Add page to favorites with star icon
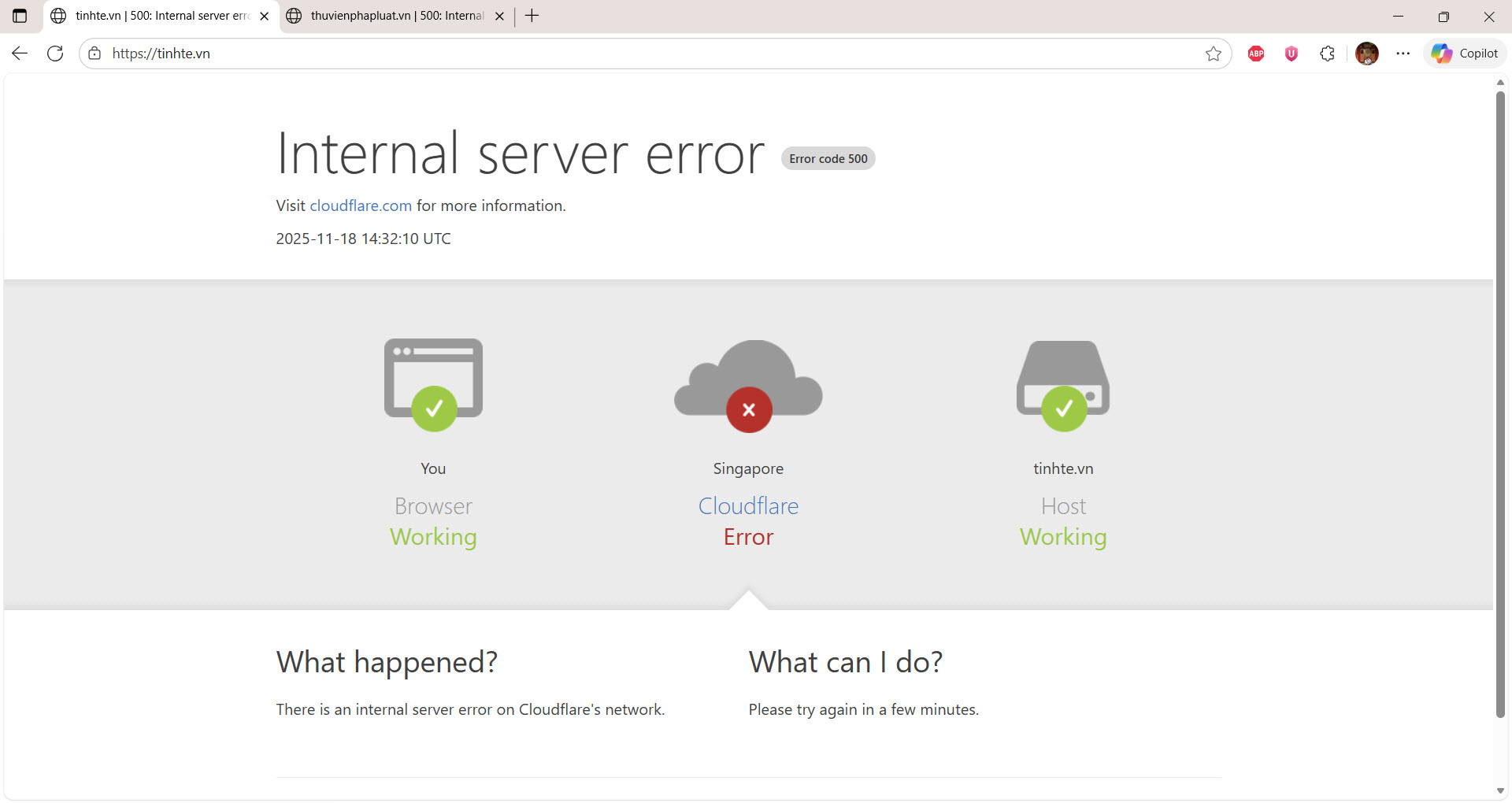1512x803 pixels. pos(1213,54)
